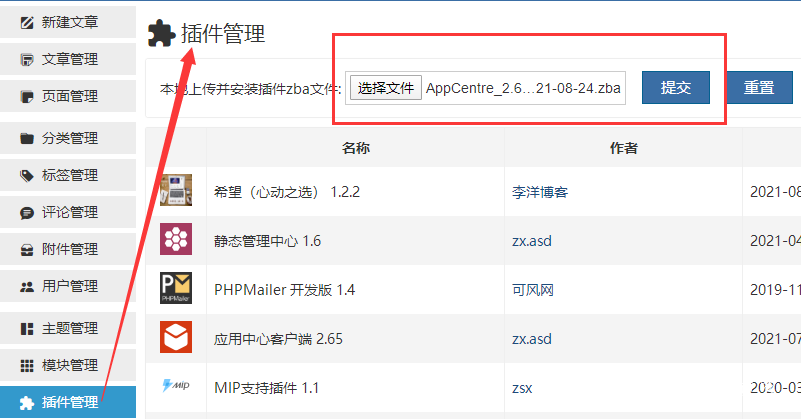The height and width of the screenshot is (419, 801).
Task: Click the puzzle icon beside 插件管理 heading
Action: (160, 34)
